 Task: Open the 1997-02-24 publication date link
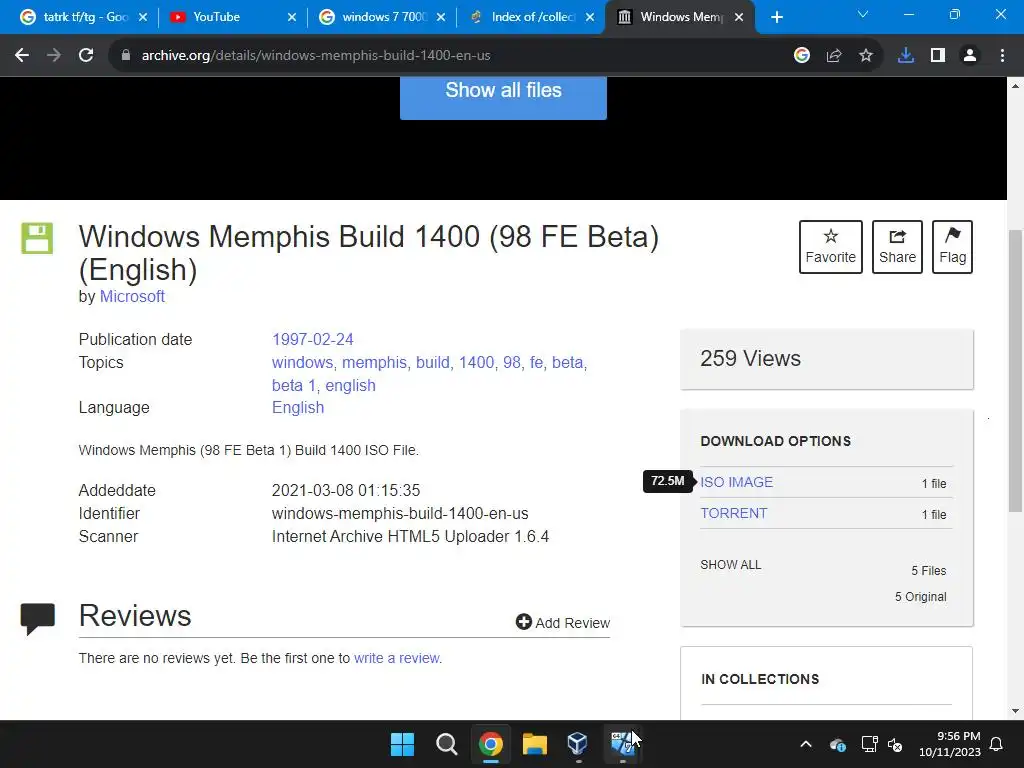312,340
